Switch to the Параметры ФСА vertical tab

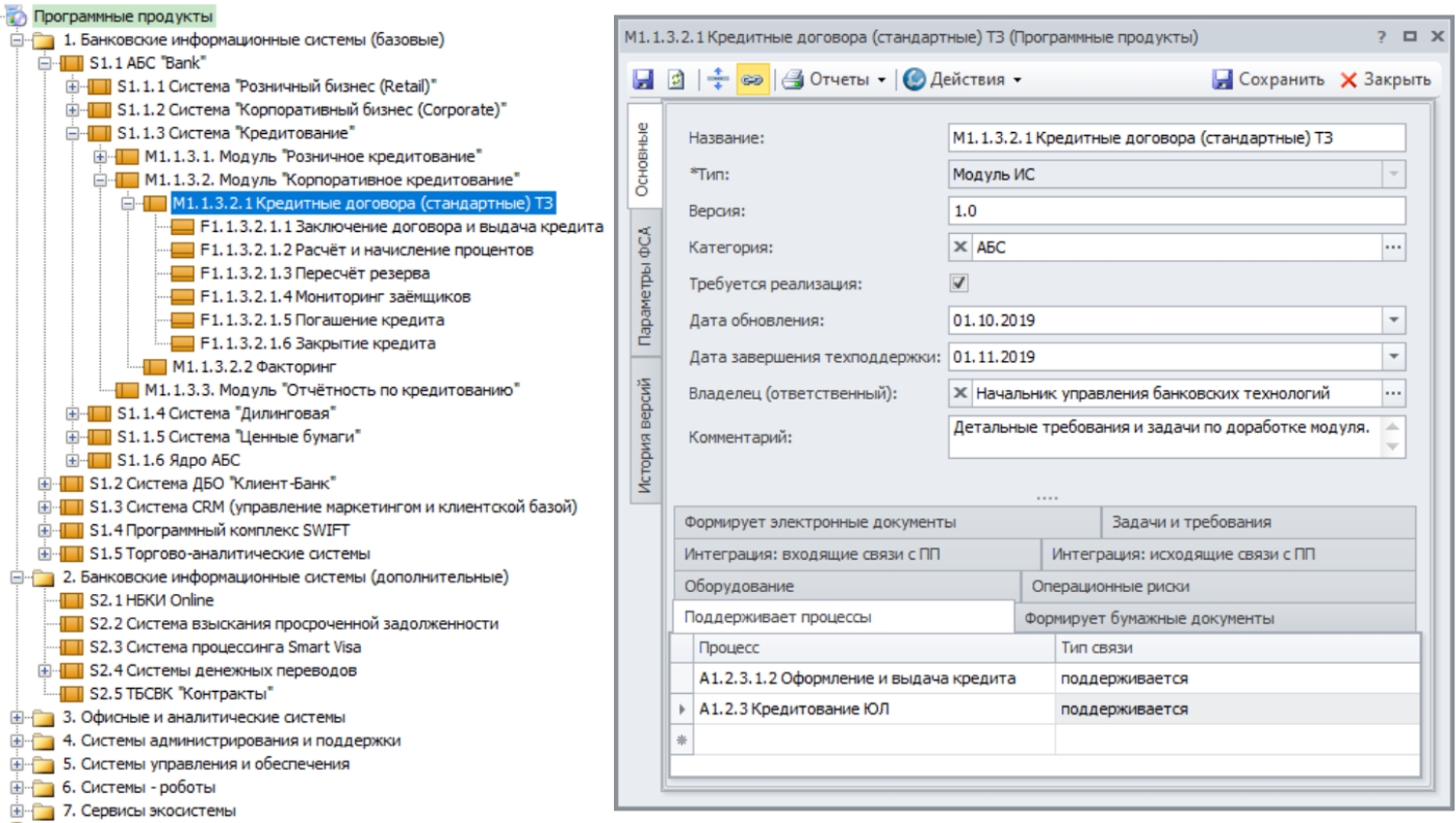point(644,286)
